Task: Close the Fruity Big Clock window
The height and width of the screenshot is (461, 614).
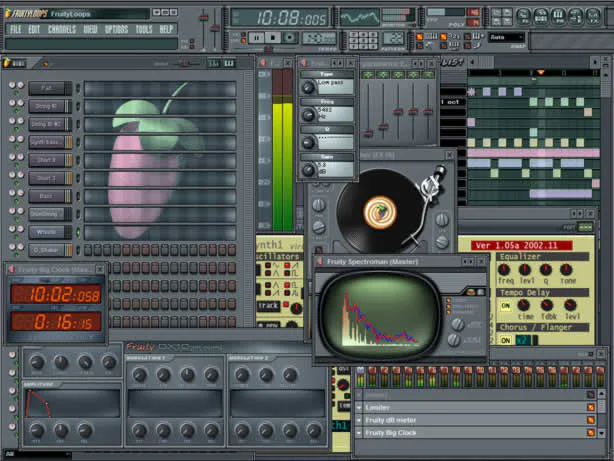Action: tap(100, 269)
